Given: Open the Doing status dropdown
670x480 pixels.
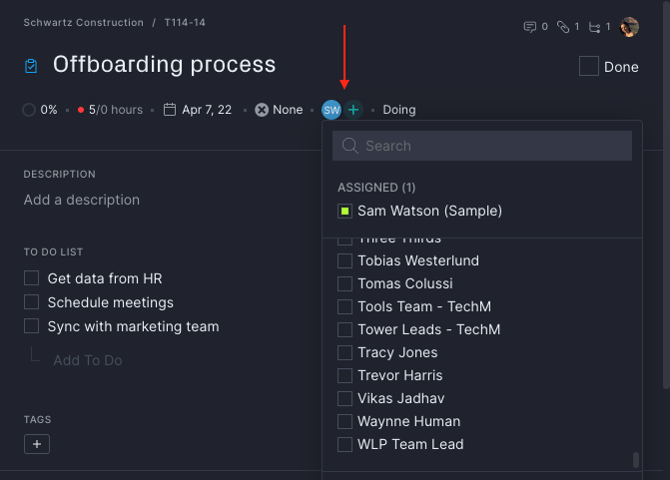Looking at the screenshot, I should tap(399, 110).
